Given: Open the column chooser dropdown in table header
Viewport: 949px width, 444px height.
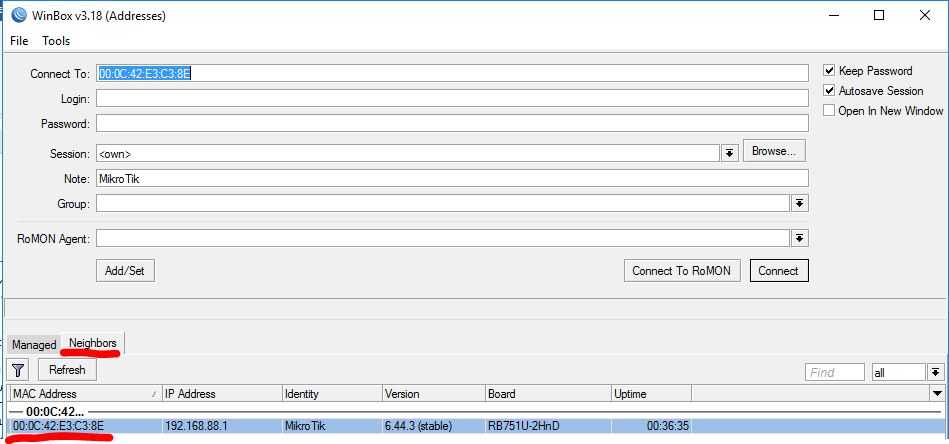Looking at the screenshot, I should 938,394.
